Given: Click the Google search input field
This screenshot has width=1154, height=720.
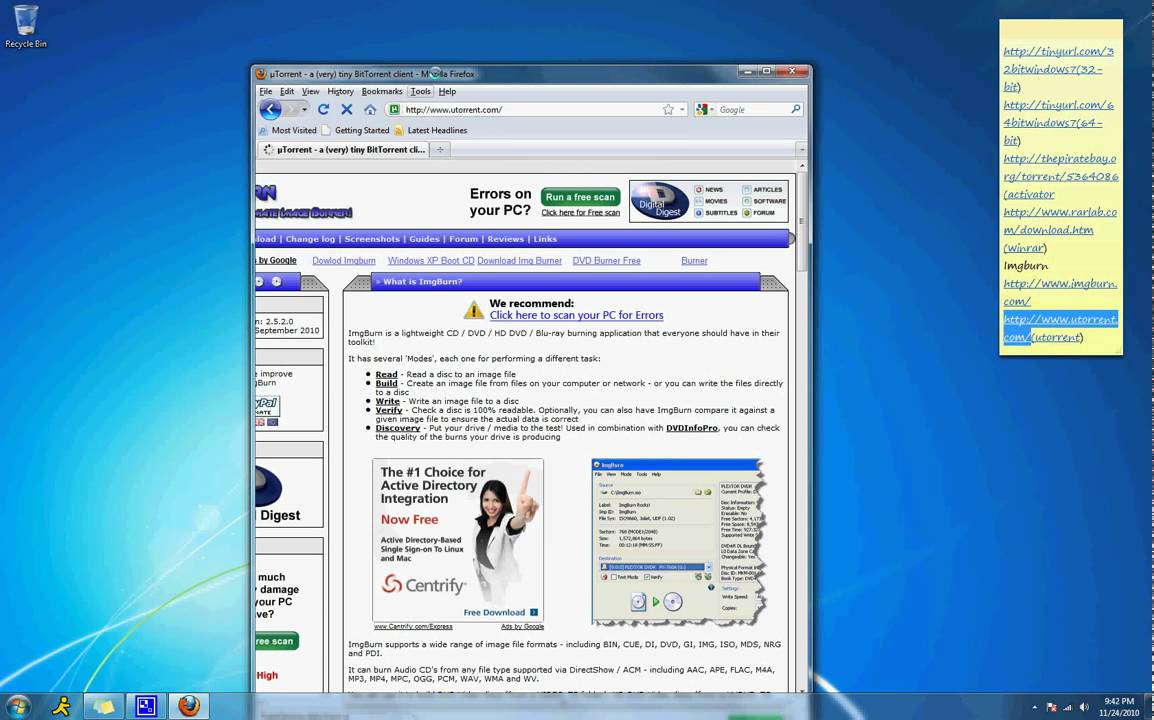Looking at the screenshot, I should click(753, 110).
